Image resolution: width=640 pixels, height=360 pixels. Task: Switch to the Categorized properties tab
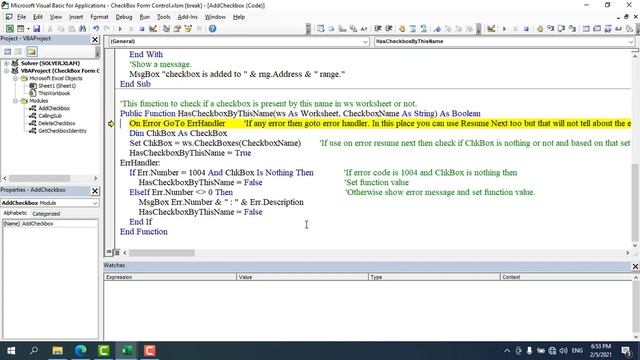coord(46,213)
